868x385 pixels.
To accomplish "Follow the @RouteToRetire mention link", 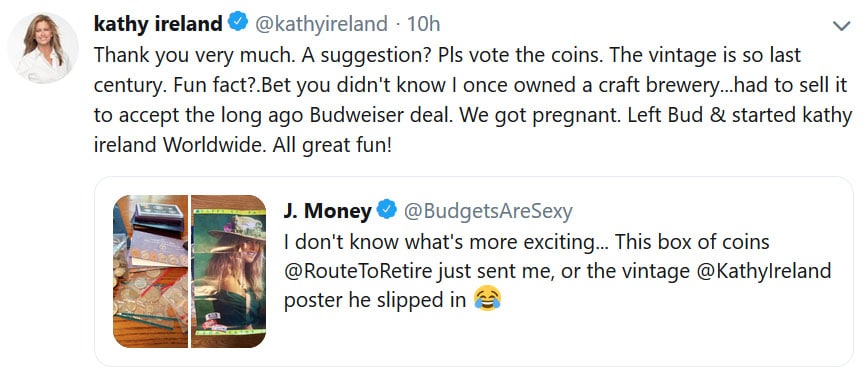I will coord(353,270).
